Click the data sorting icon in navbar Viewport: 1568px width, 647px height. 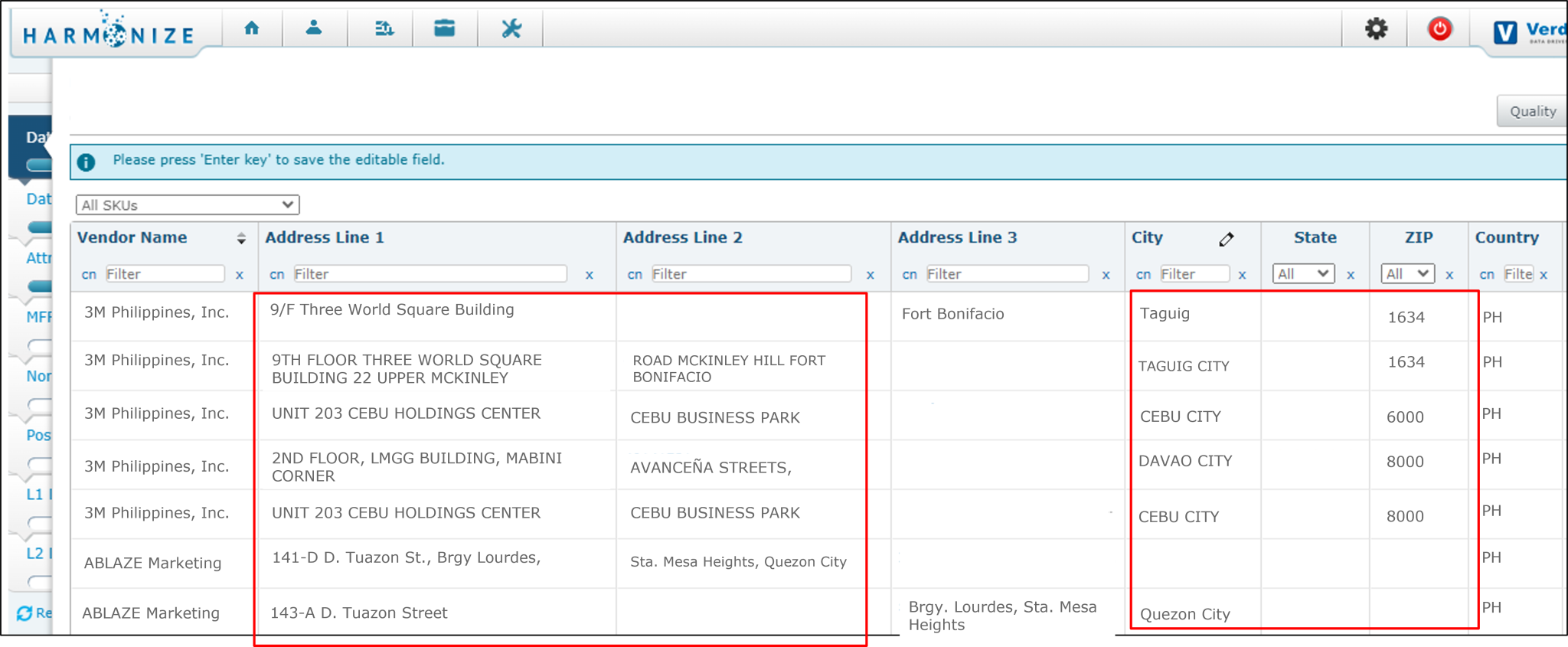(x=384, y=29)
